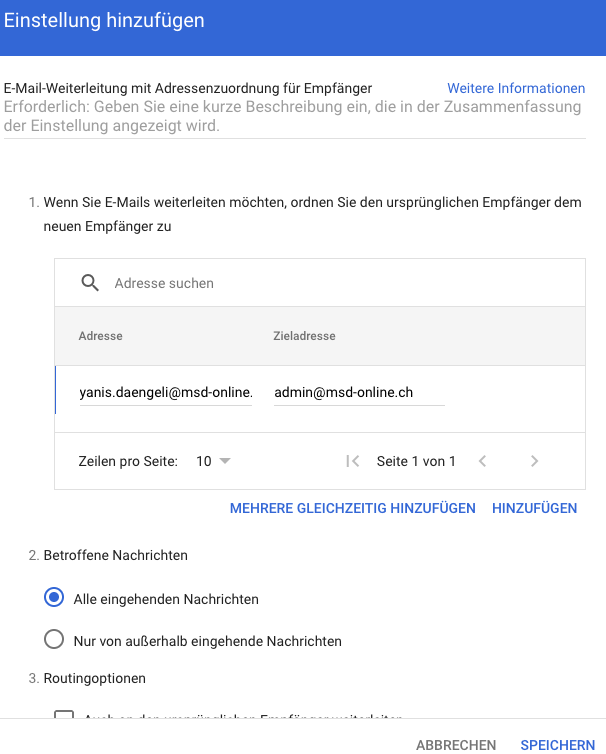Screen dimensions: 606x754
Task: Click 'MEHRERE GLEICHZEITIG HINZUFÜGEN' button
Action: 353,508
